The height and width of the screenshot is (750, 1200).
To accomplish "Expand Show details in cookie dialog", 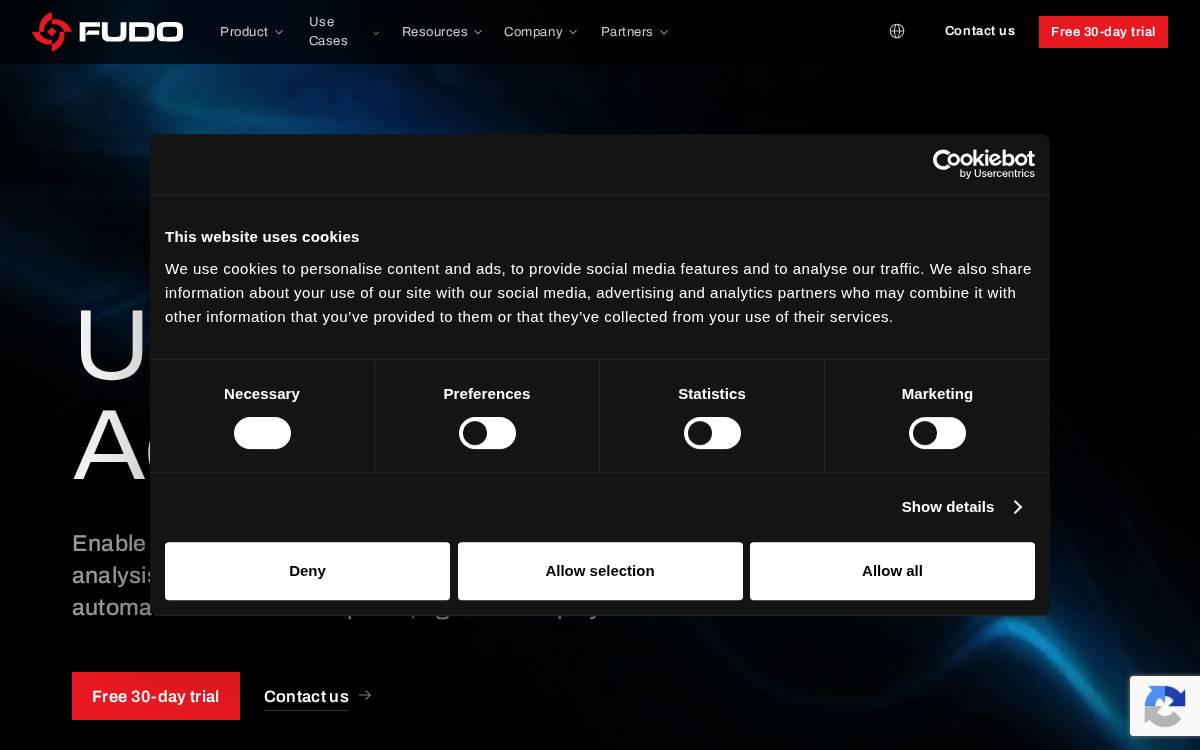I will click(962, 507).
